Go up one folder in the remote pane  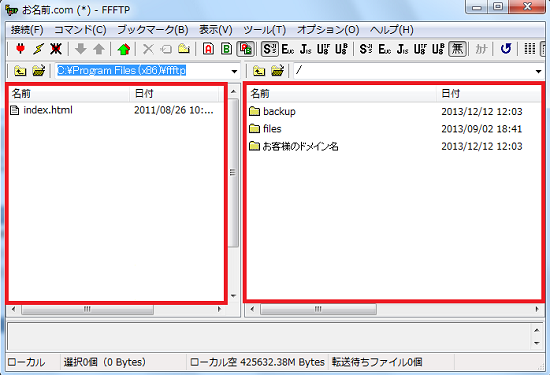click(x=259, y=71)
